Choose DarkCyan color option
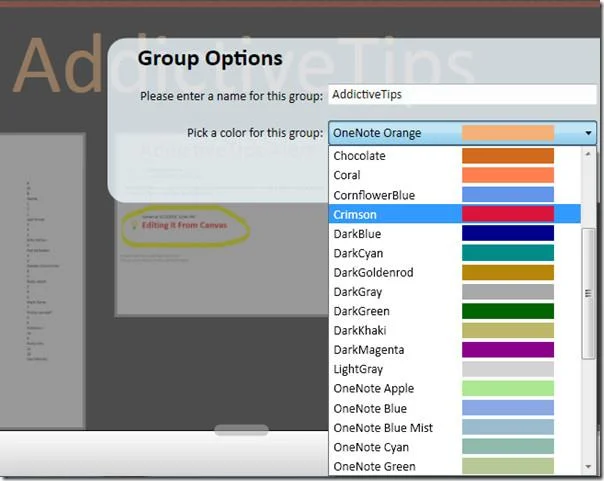Image resolution: width=604 pixels, height=481 pixels. tap(455, 253)
